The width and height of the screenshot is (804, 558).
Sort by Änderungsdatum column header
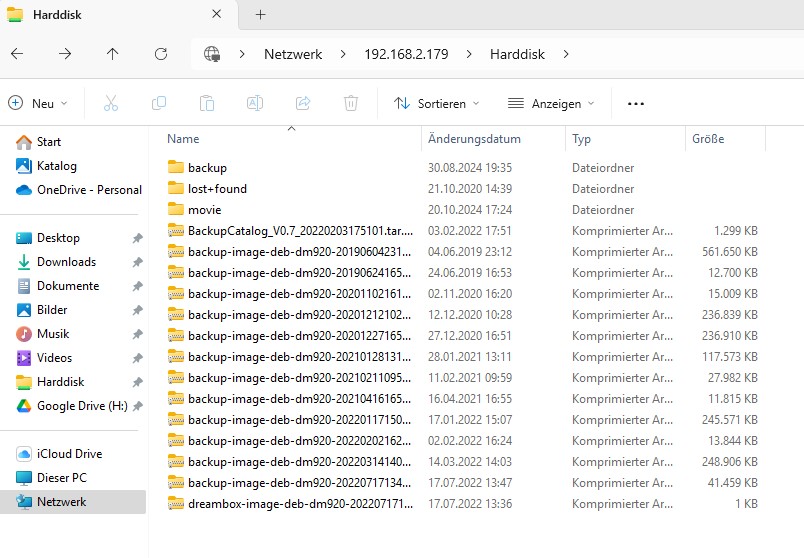pos(474,139)
